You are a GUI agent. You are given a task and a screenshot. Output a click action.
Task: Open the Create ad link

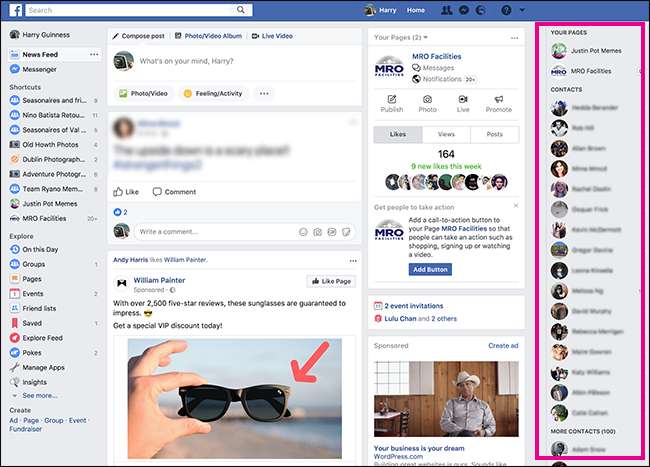click(502, 345)
